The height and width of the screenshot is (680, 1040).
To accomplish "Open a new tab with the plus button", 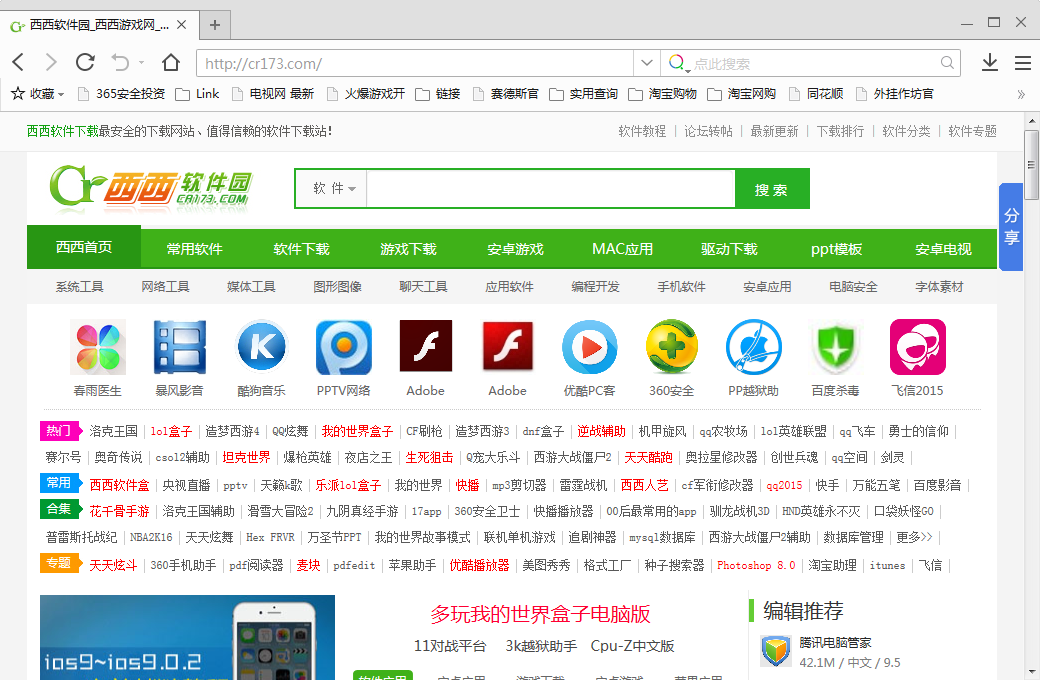I will pos(214,25).
